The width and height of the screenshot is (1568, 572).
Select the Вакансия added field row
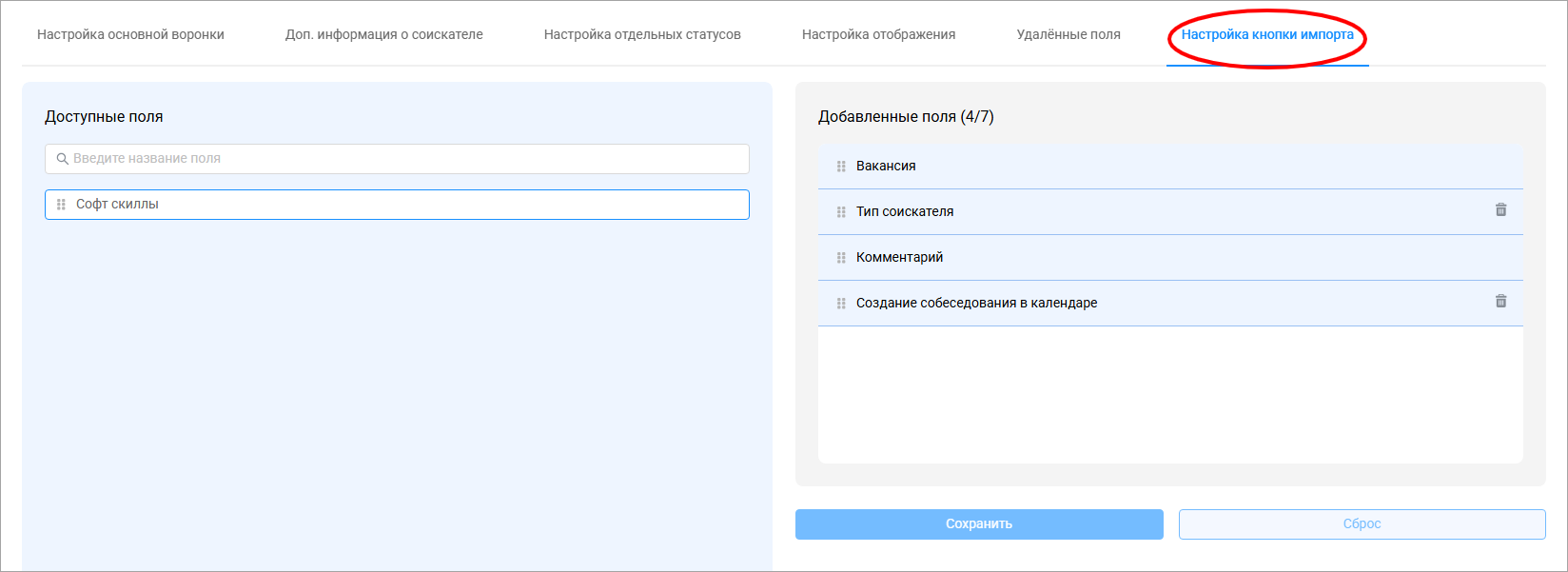[x=1170, y=167]
